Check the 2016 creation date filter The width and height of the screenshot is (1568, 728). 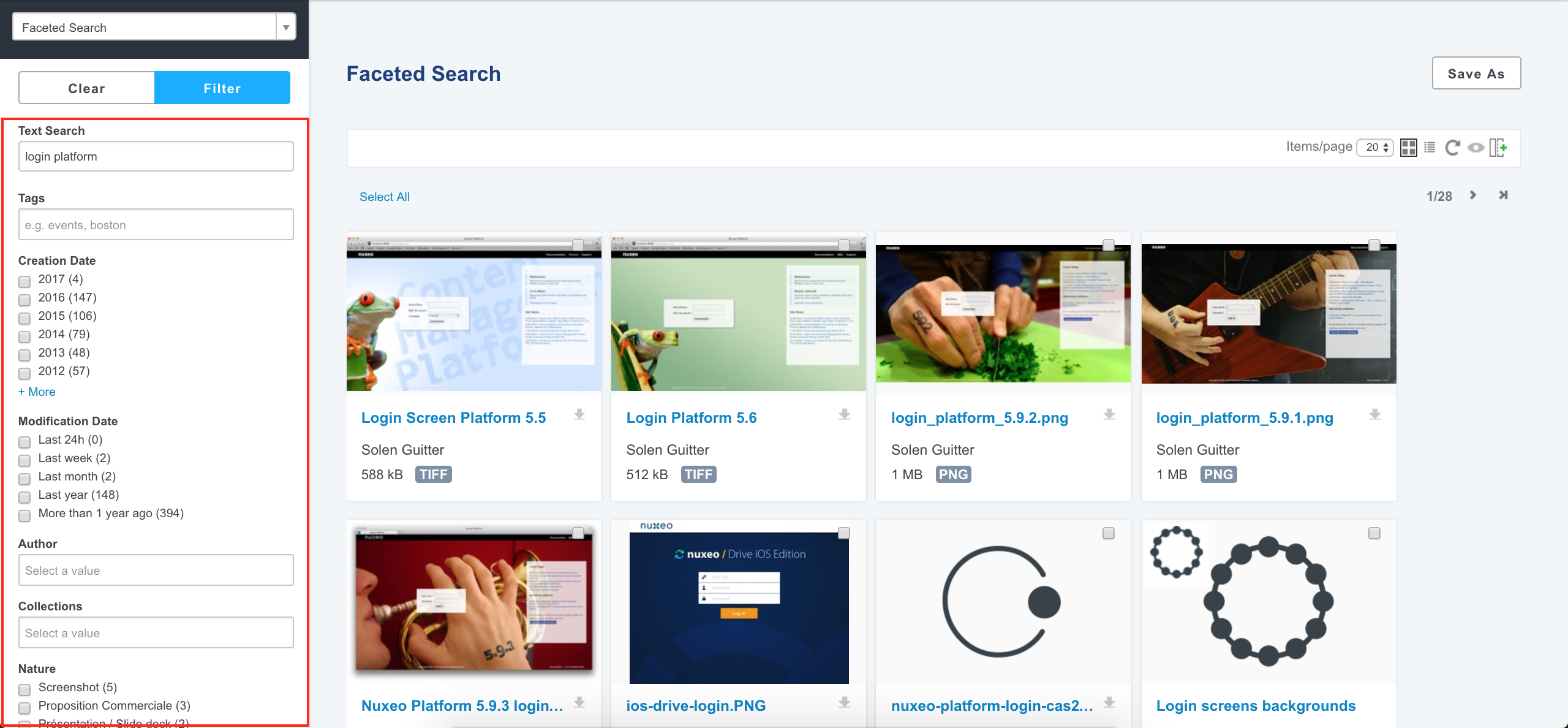point(24,300)
